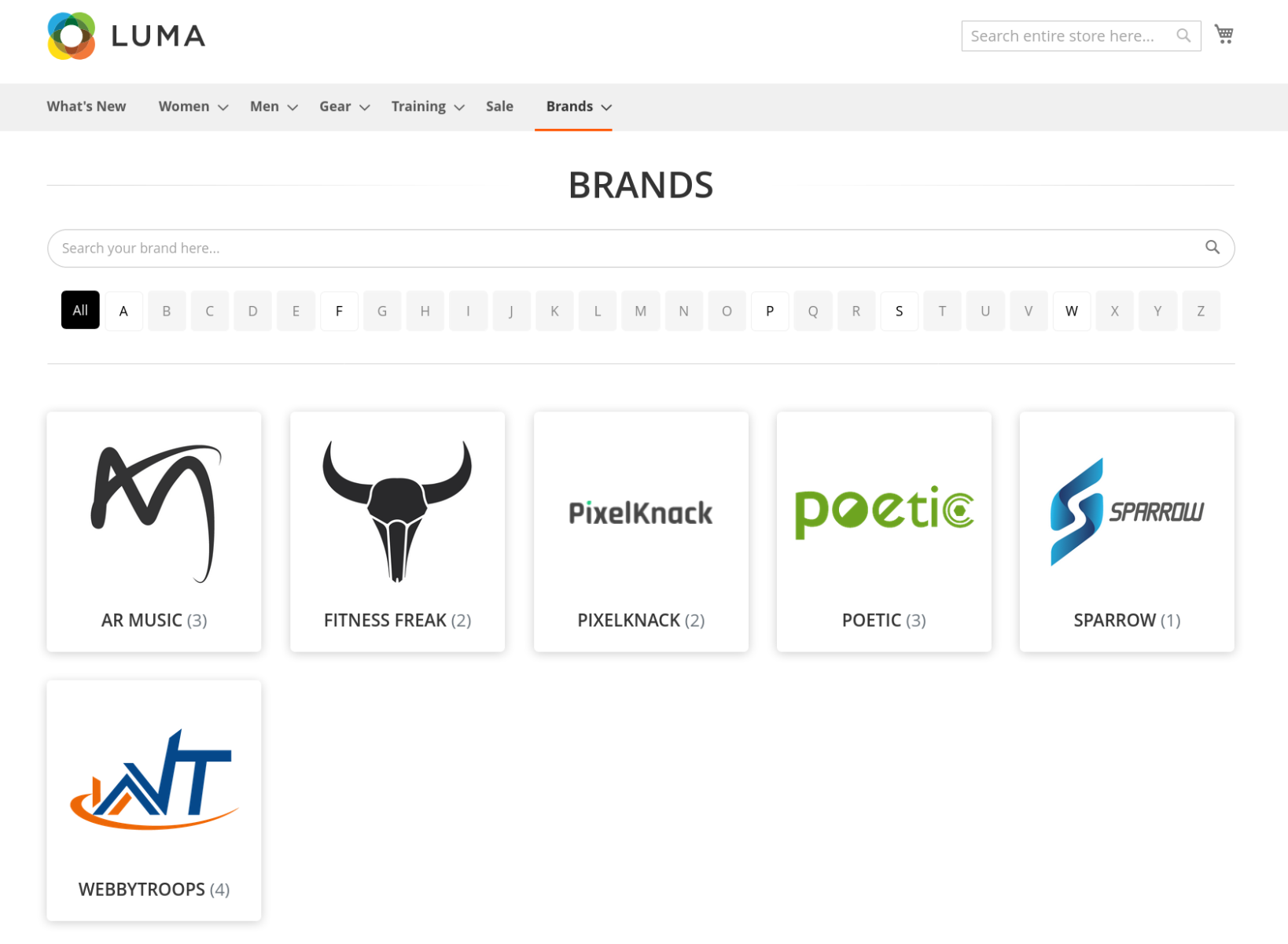1288x944 pixels.
Task: Click the disabled letter T filter
Action: pos(942,311)
